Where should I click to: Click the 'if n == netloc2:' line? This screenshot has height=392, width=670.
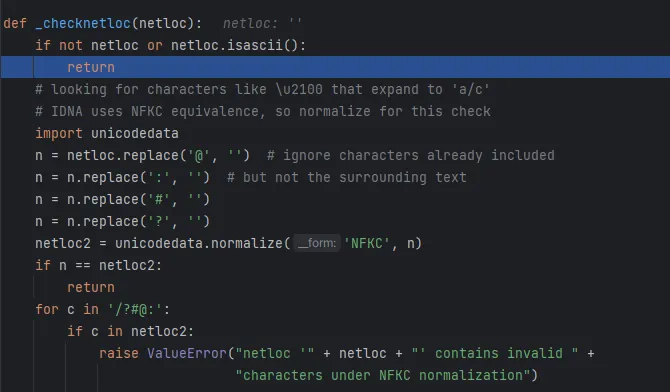[x=99, y=265]
